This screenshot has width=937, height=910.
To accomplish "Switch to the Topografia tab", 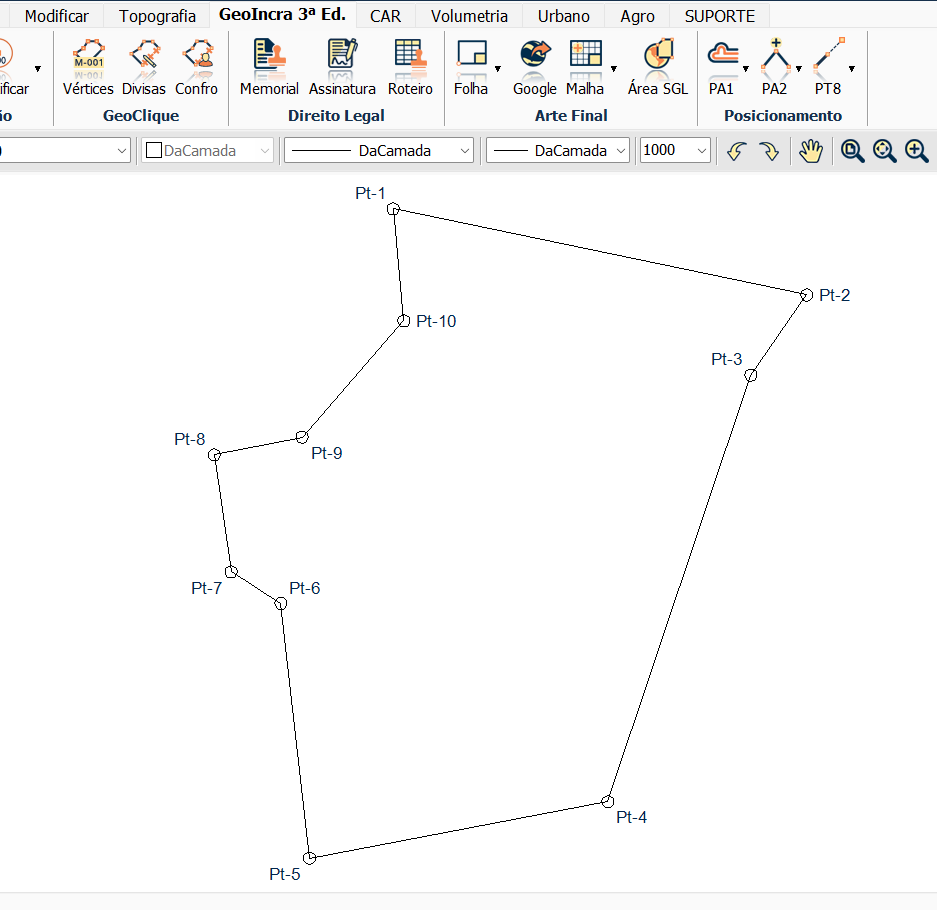I will pos(157,16).
